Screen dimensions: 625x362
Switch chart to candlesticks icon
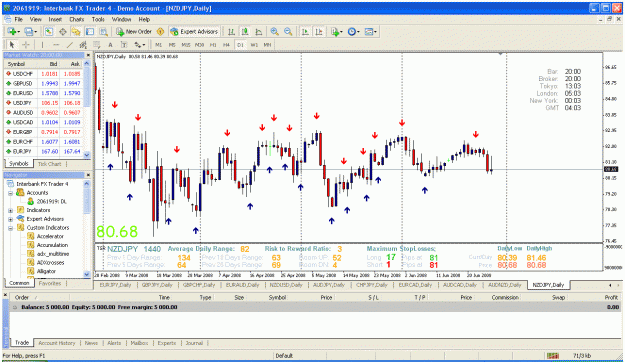coord(245,31)
